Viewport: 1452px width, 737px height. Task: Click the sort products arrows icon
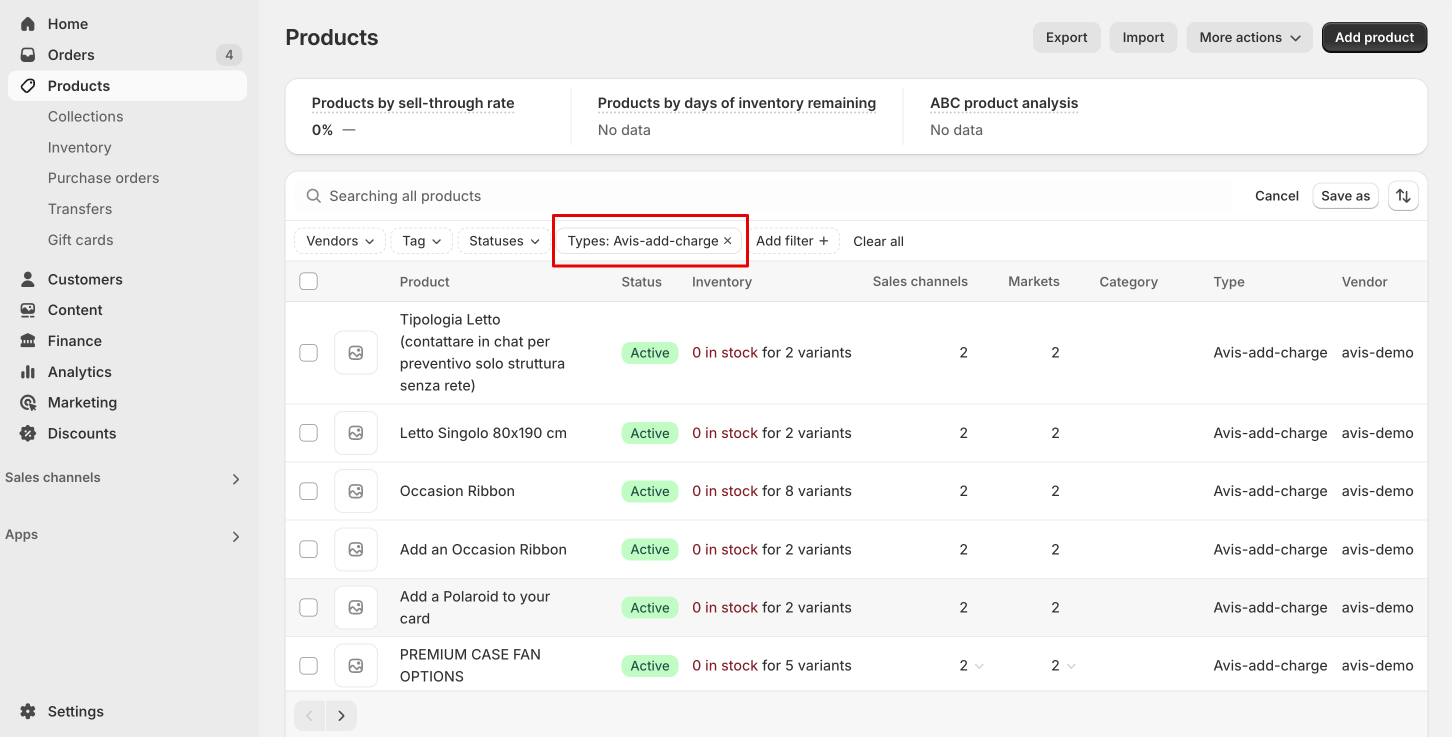pos(1403,196)
